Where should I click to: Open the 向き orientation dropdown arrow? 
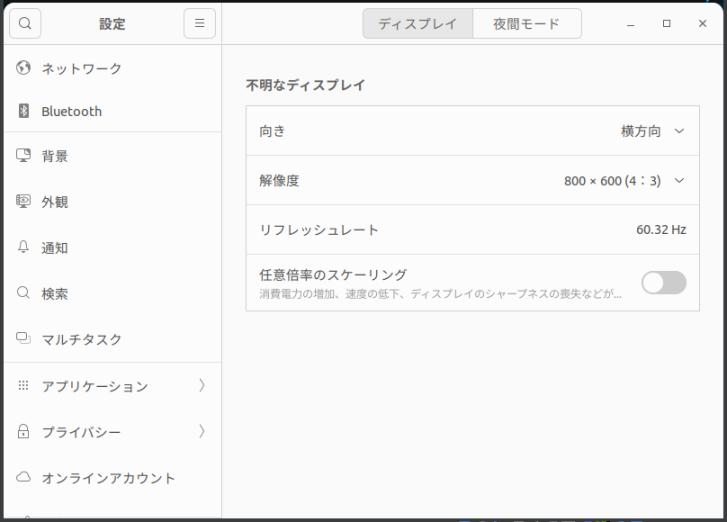tap(679, 131)
